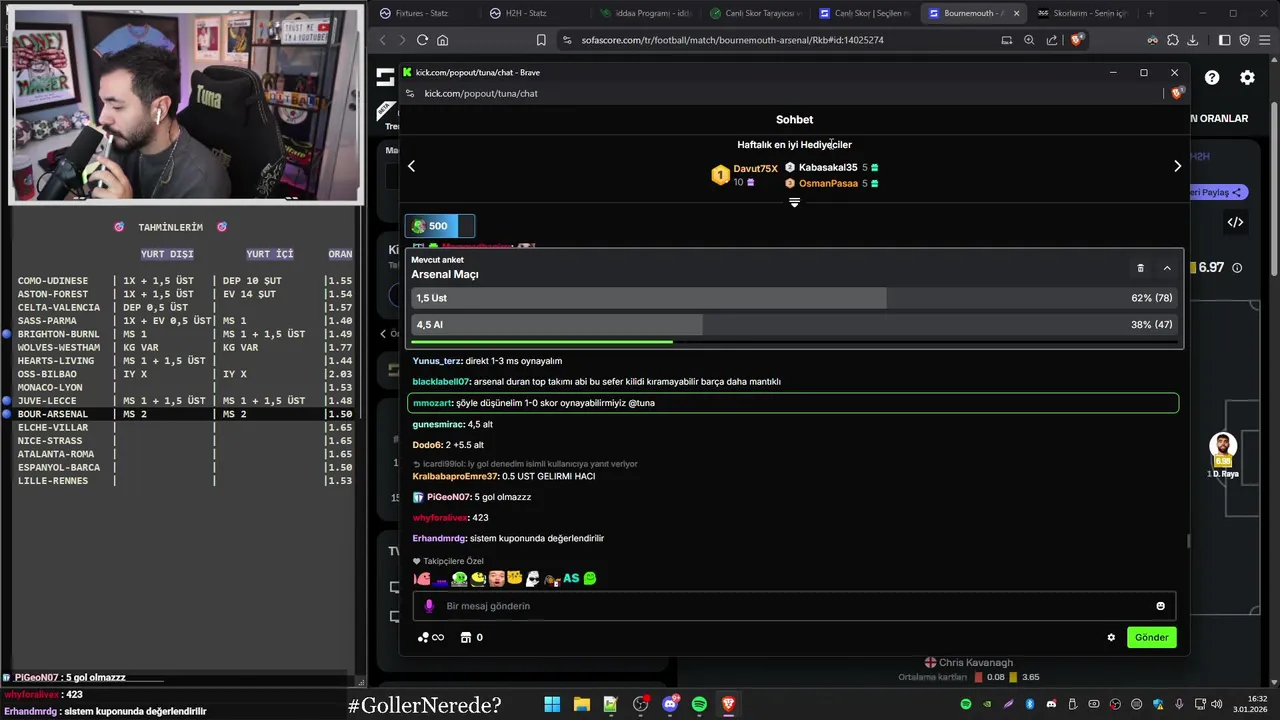
Task: Open the channel points infinity icon
Action: point(431,637)
